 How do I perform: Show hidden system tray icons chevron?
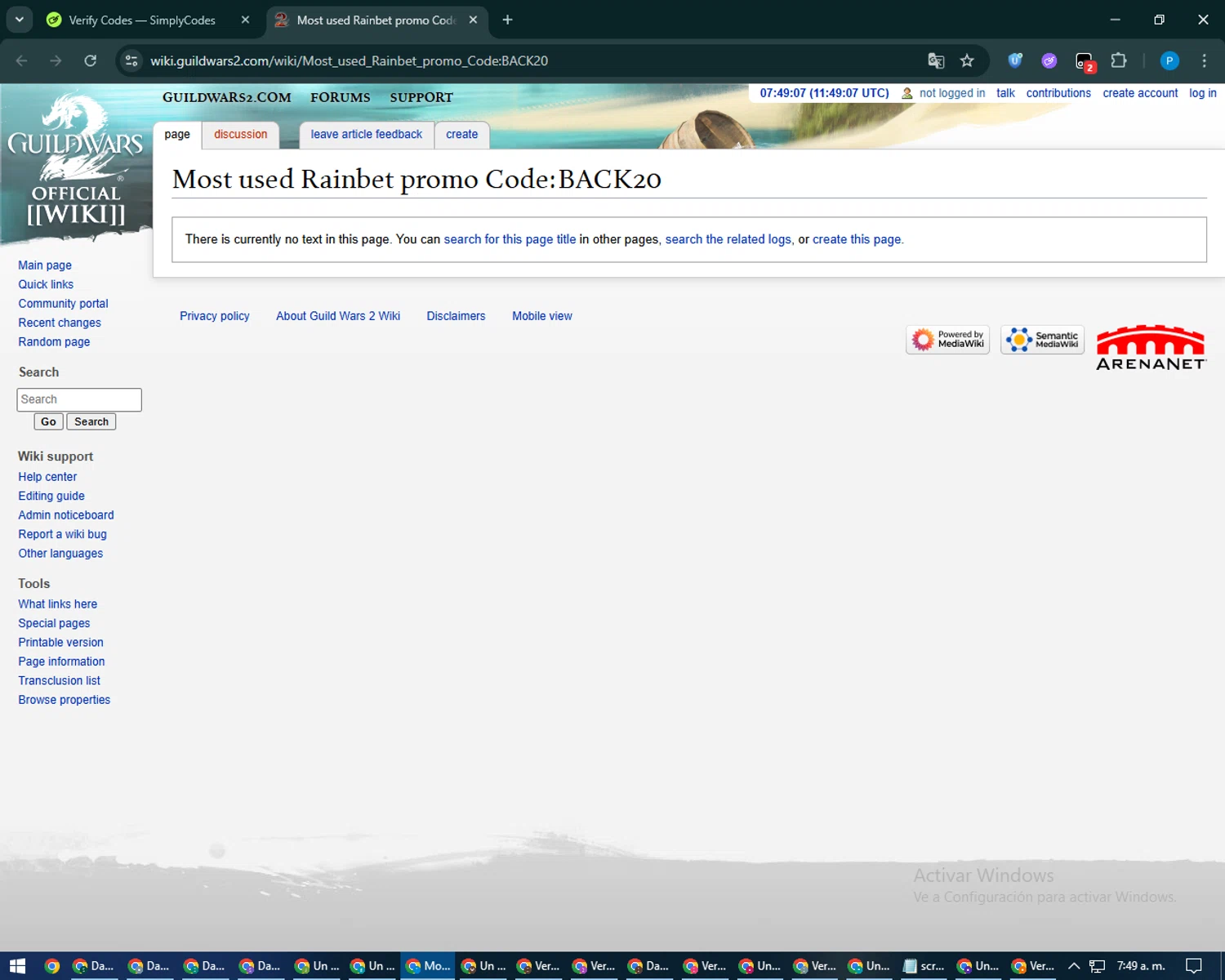point(1074,966)
